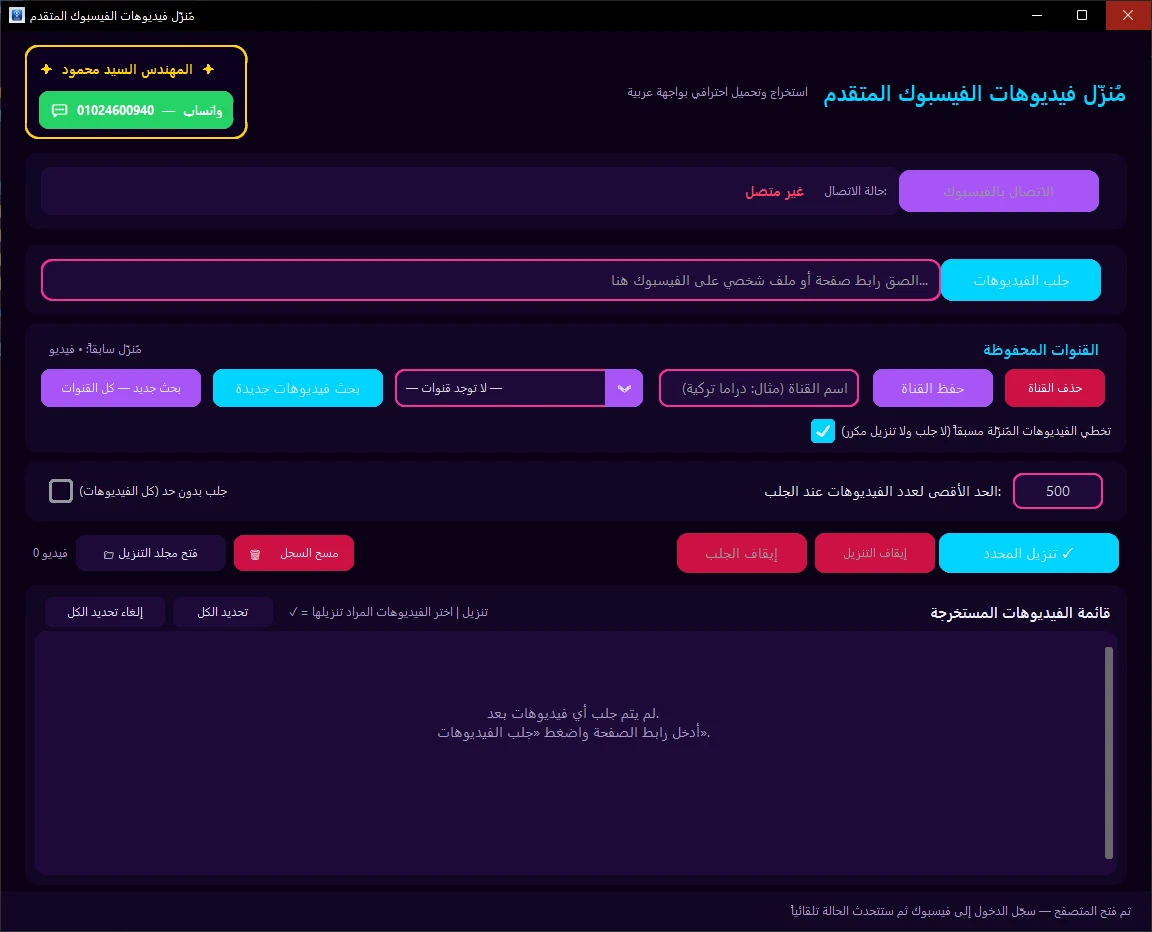Enable جلب بدون حد checkbox
Viewport: 1152px width, 932px height.
pos(61,491)
